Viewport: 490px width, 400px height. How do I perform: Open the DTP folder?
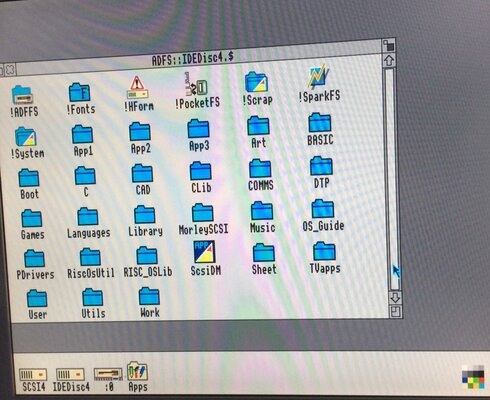click(321, 166)
